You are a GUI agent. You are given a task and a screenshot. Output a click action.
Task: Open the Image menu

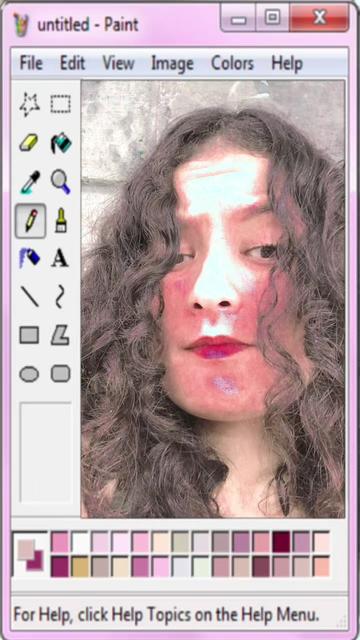[x=172, y=64]
